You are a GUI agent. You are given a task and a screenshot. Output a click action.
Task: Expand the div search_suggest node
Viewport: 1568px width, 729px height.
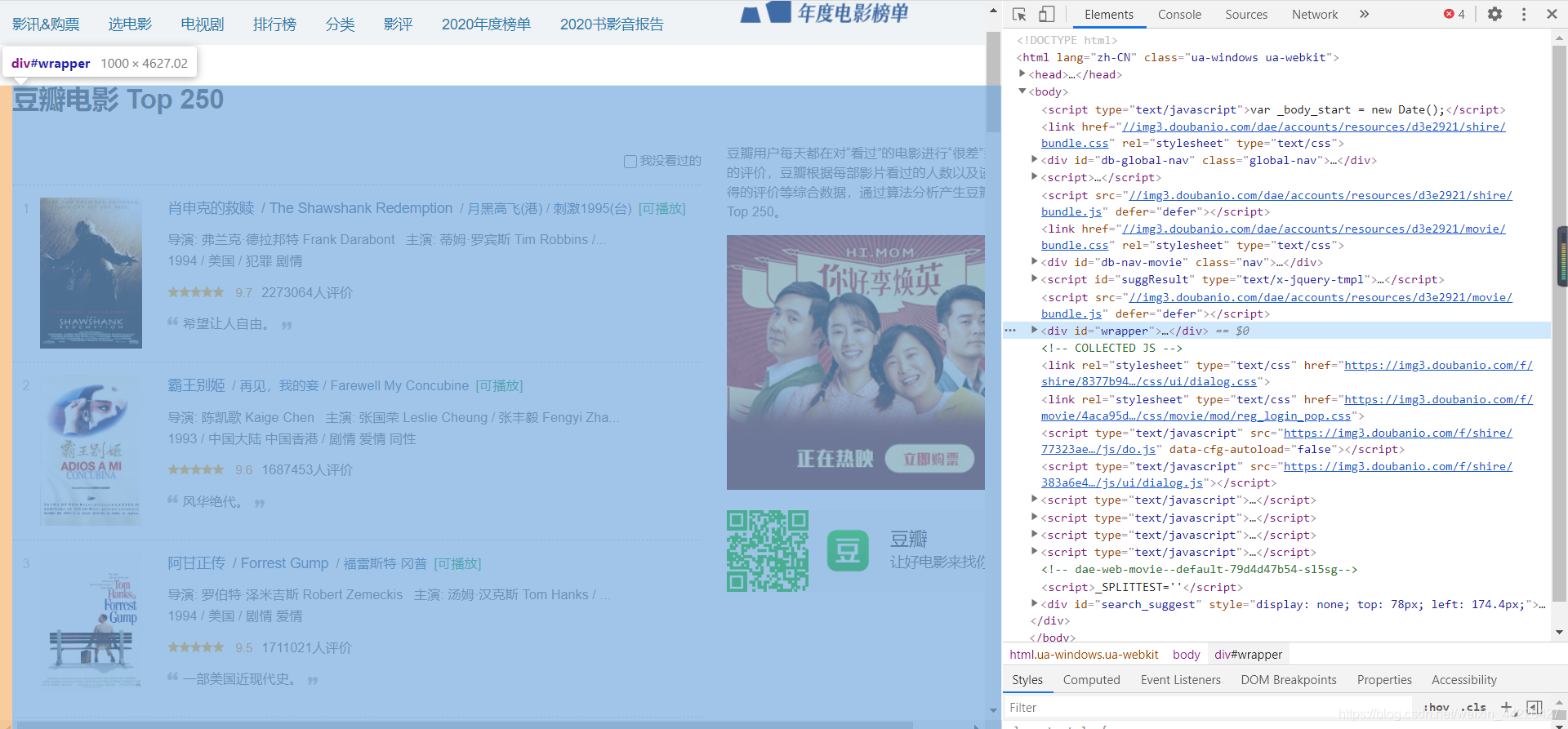pyautogui.click(x=1035, y=603)
